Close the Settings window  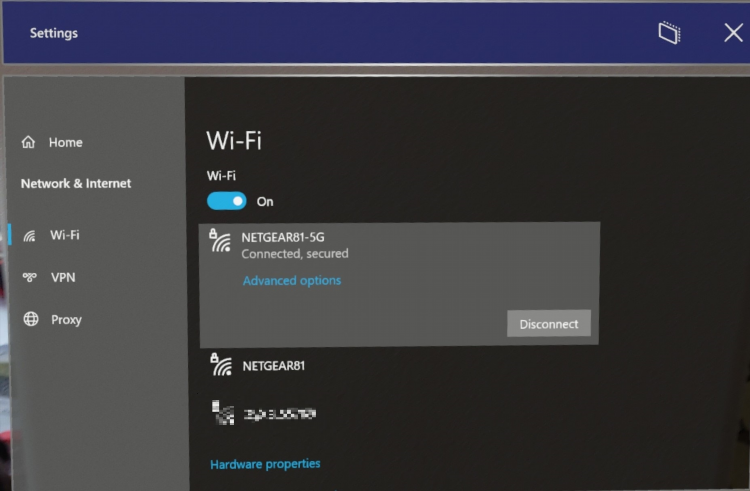tap(733, 33)
